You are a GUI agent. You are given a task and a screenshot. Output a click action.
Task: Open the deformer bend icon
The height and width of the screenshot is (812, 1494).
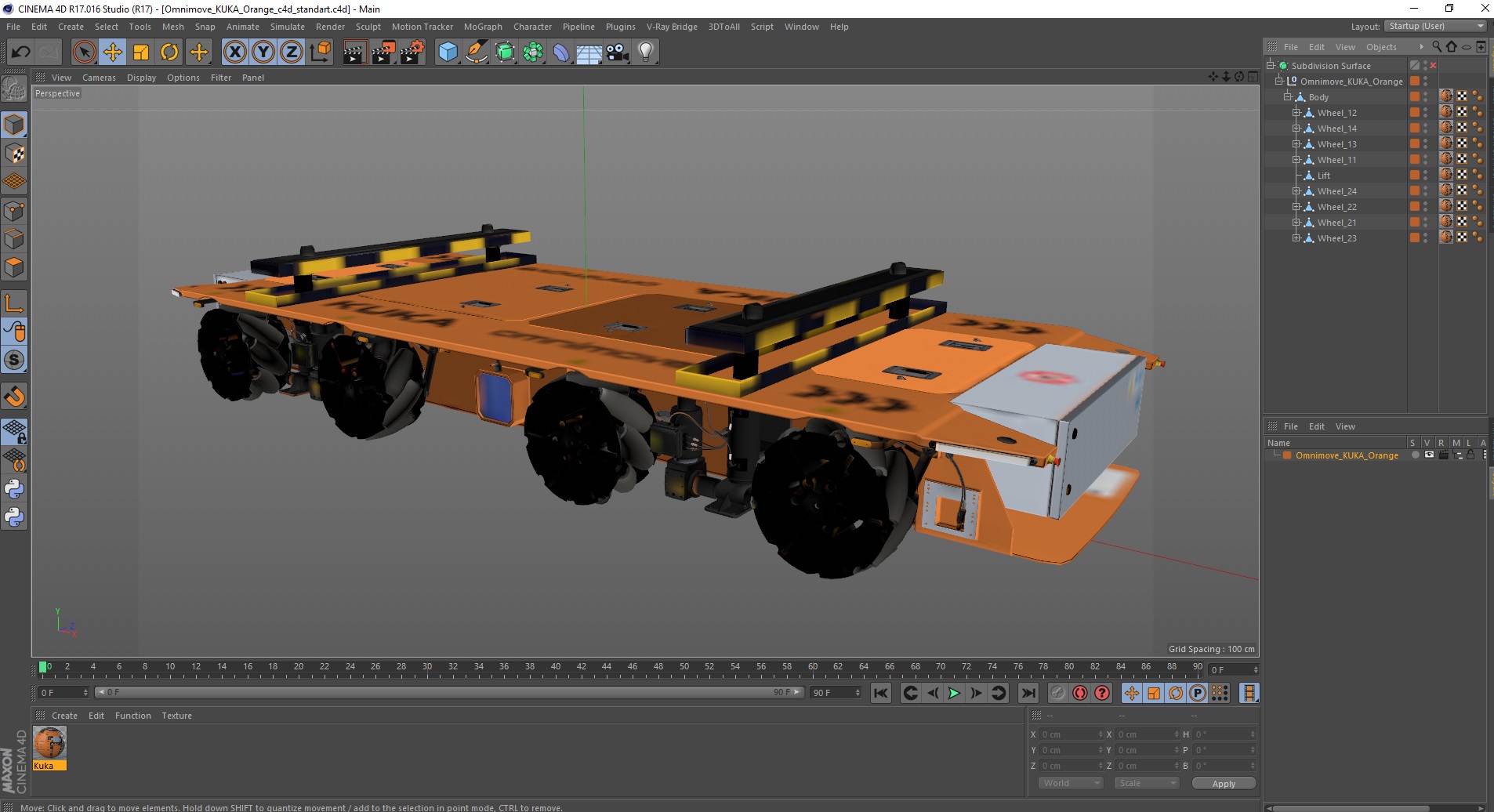[x=561, y=53]
